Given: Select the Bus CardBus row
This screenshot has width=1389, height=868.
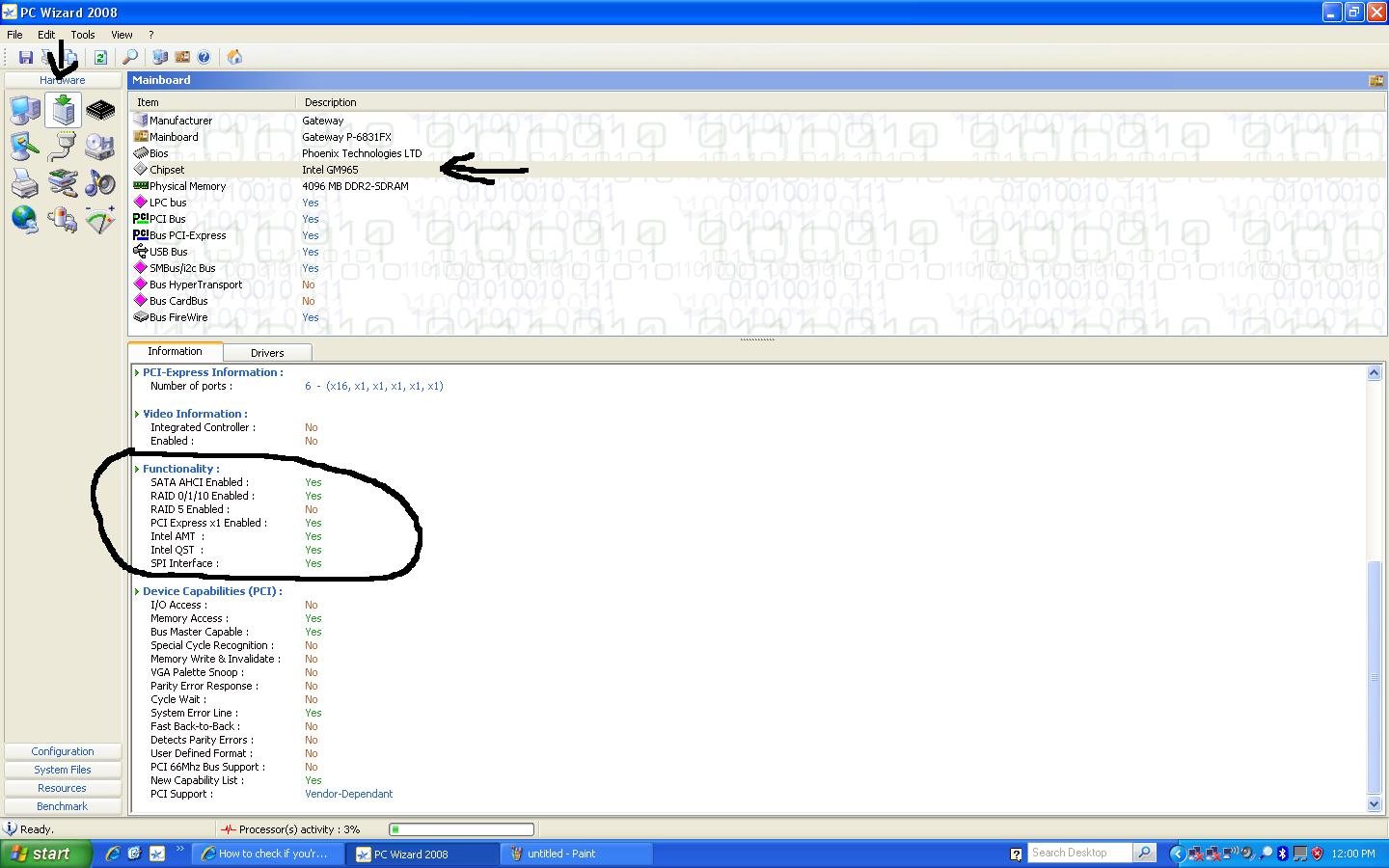Looking at the screenshot, I should coord(757,301).
